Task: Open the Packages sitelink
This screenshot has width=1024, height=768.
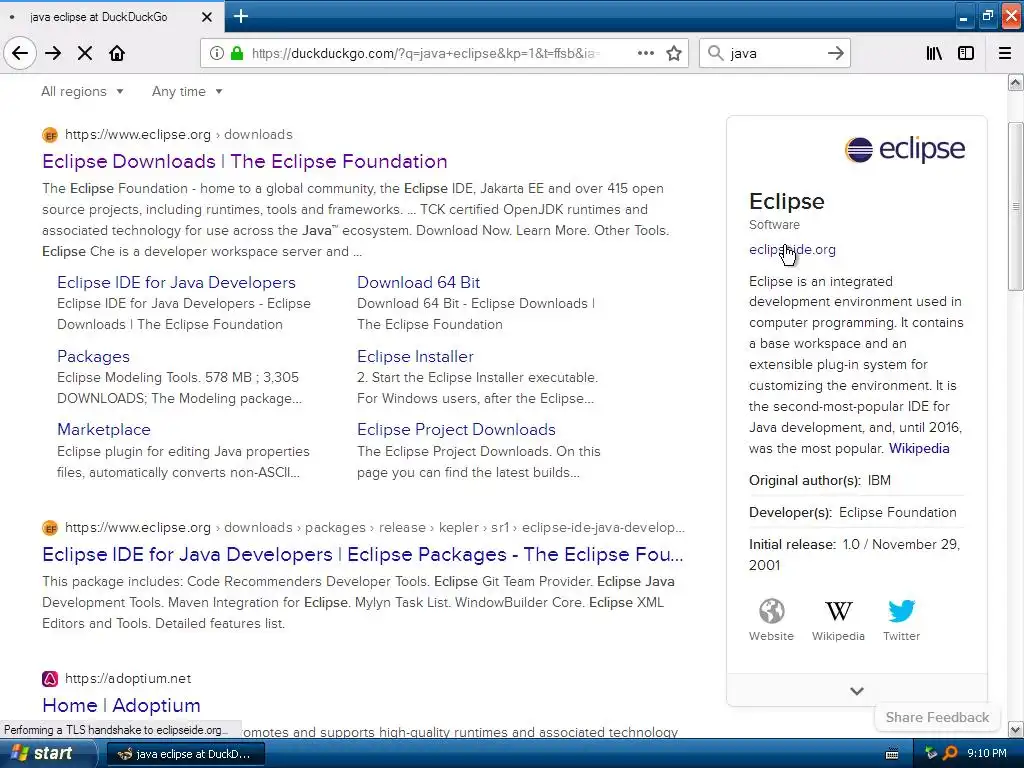Action: click(93, 356)
